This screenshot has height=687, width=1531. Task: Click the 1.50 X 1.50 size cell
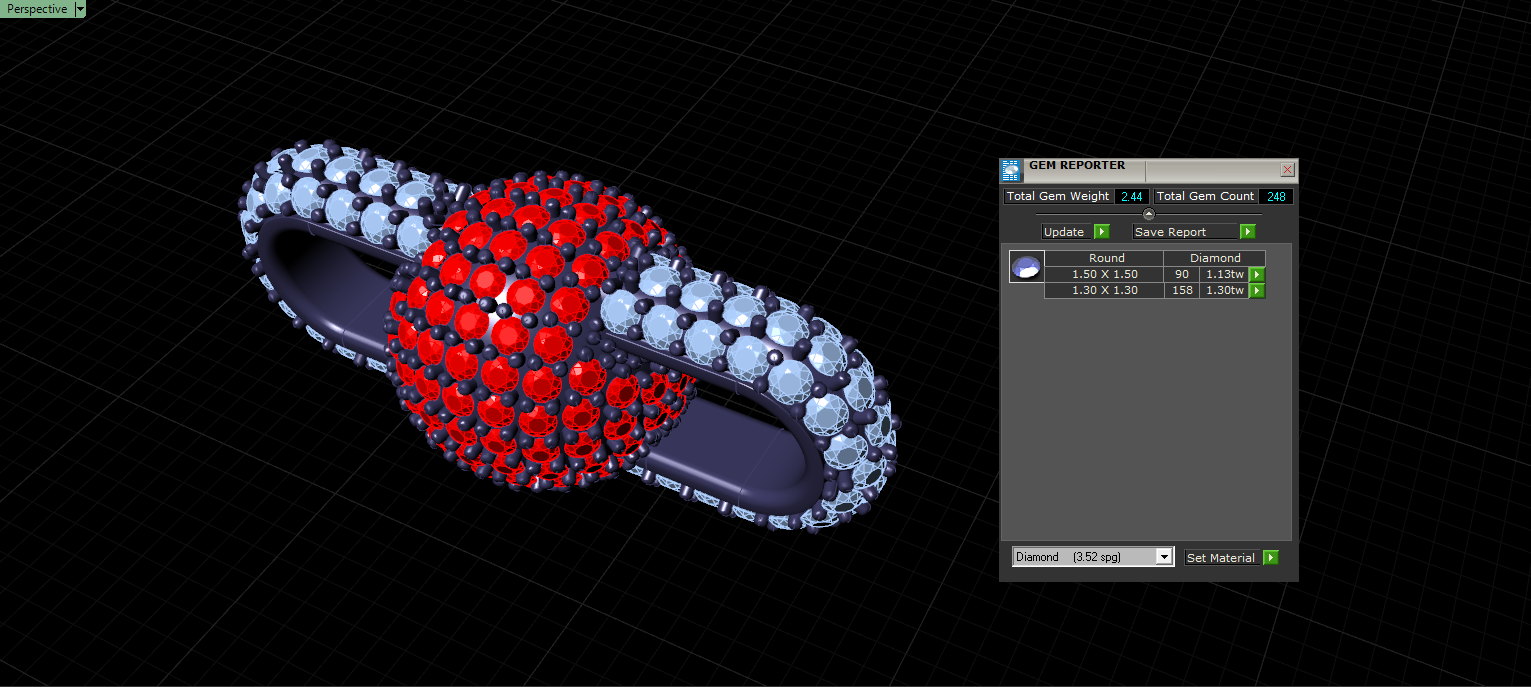[1104, 275]
